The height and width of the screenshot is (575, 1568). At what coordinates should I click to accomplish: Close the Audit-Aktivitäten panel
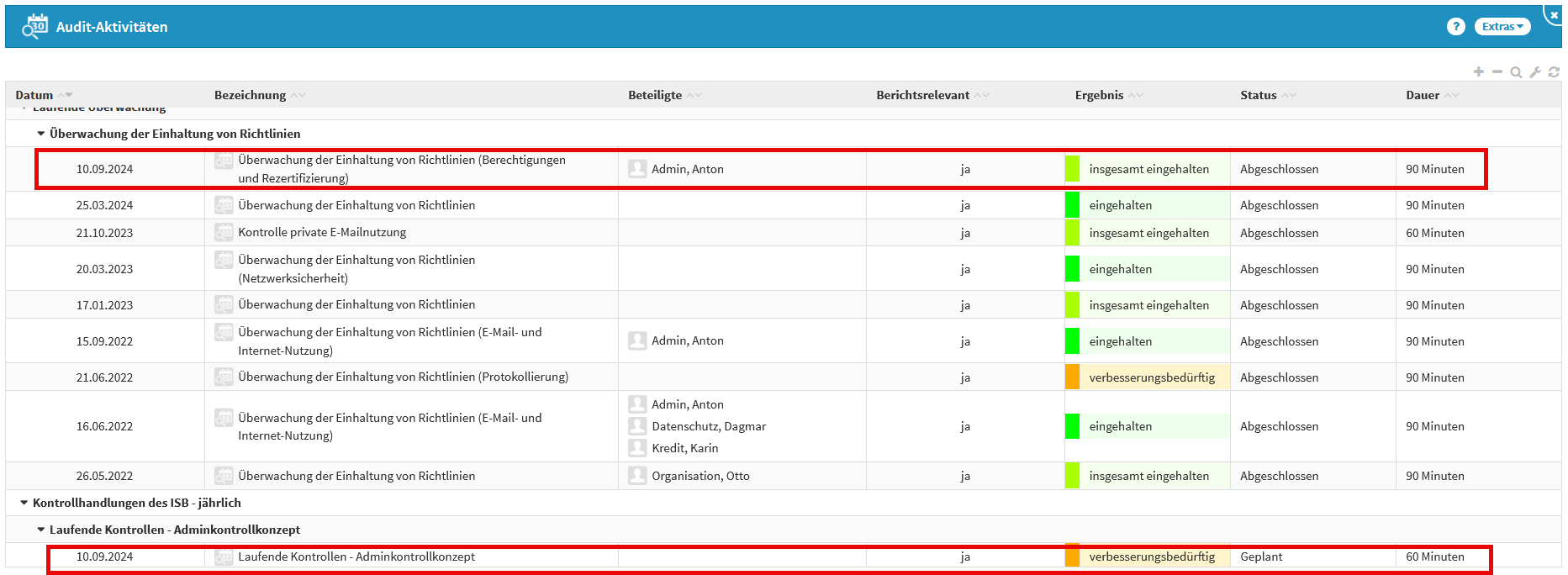click(x=1554, y=14)
